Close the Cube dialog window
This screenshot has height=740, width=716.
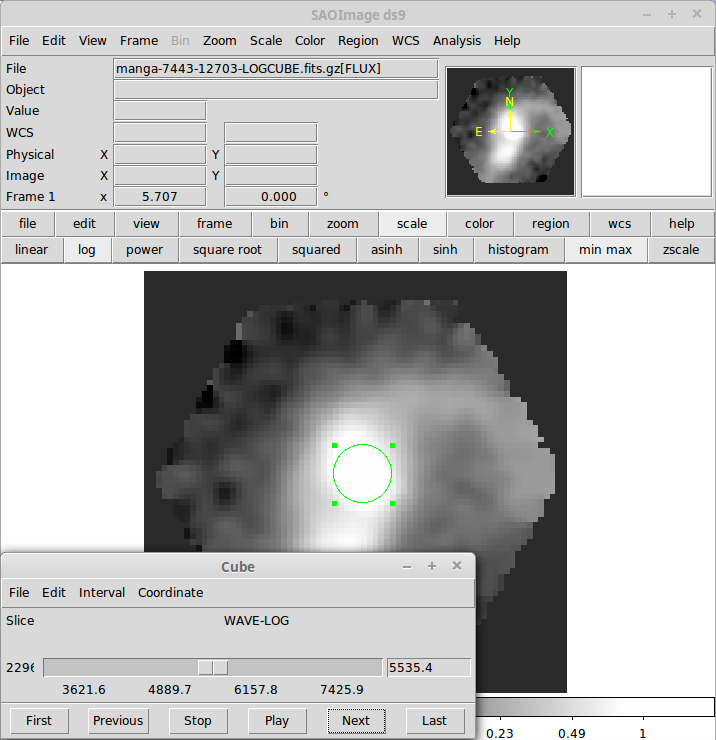click(457, 566)
